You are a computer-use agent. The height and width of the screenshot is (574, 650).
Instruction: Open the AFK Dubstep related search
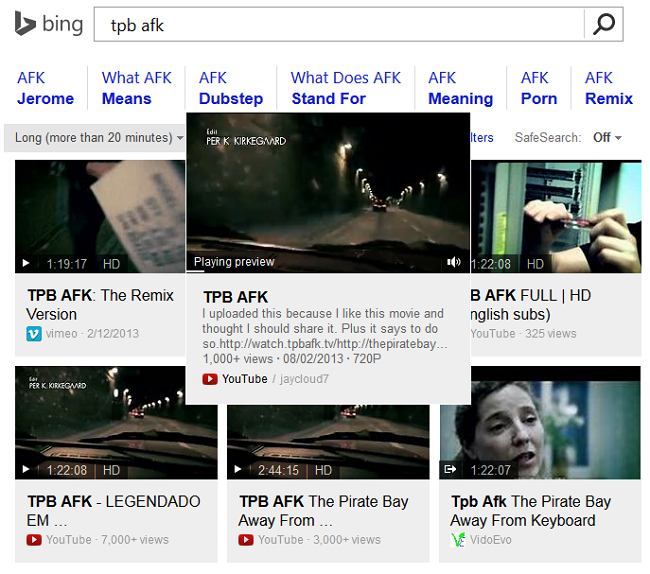pos(231,88)
